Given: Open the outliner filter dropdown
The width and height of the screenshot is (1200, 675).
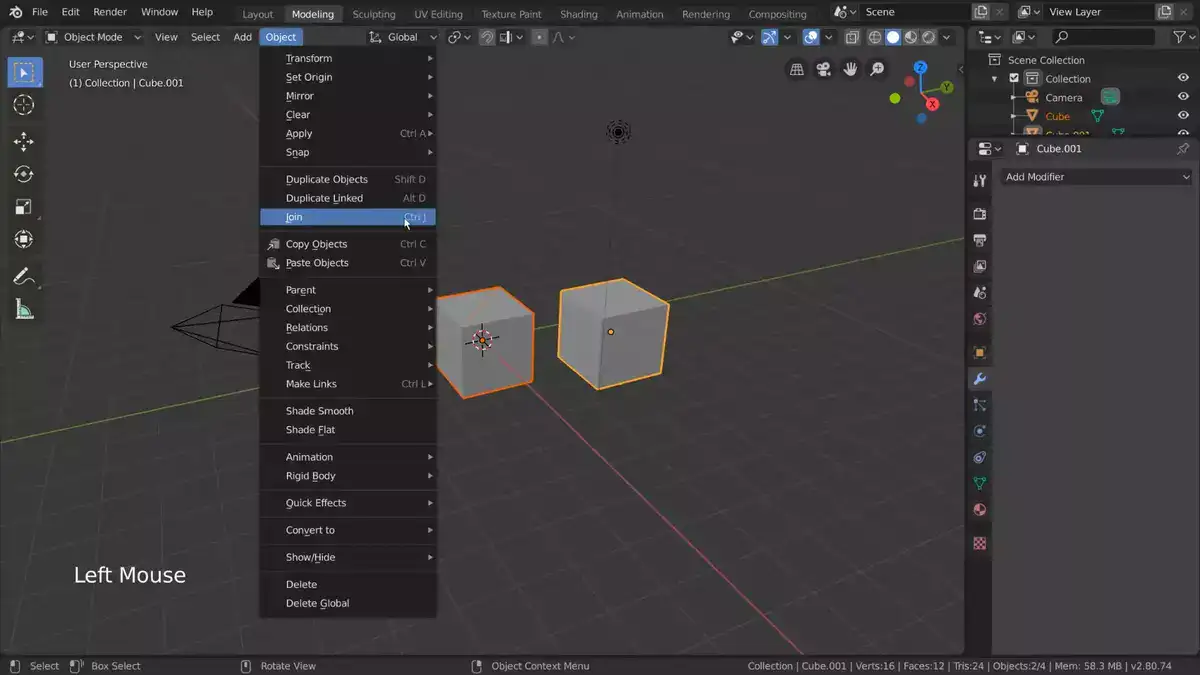Looking at the screenshot, I should click(x=1182, y=37).
